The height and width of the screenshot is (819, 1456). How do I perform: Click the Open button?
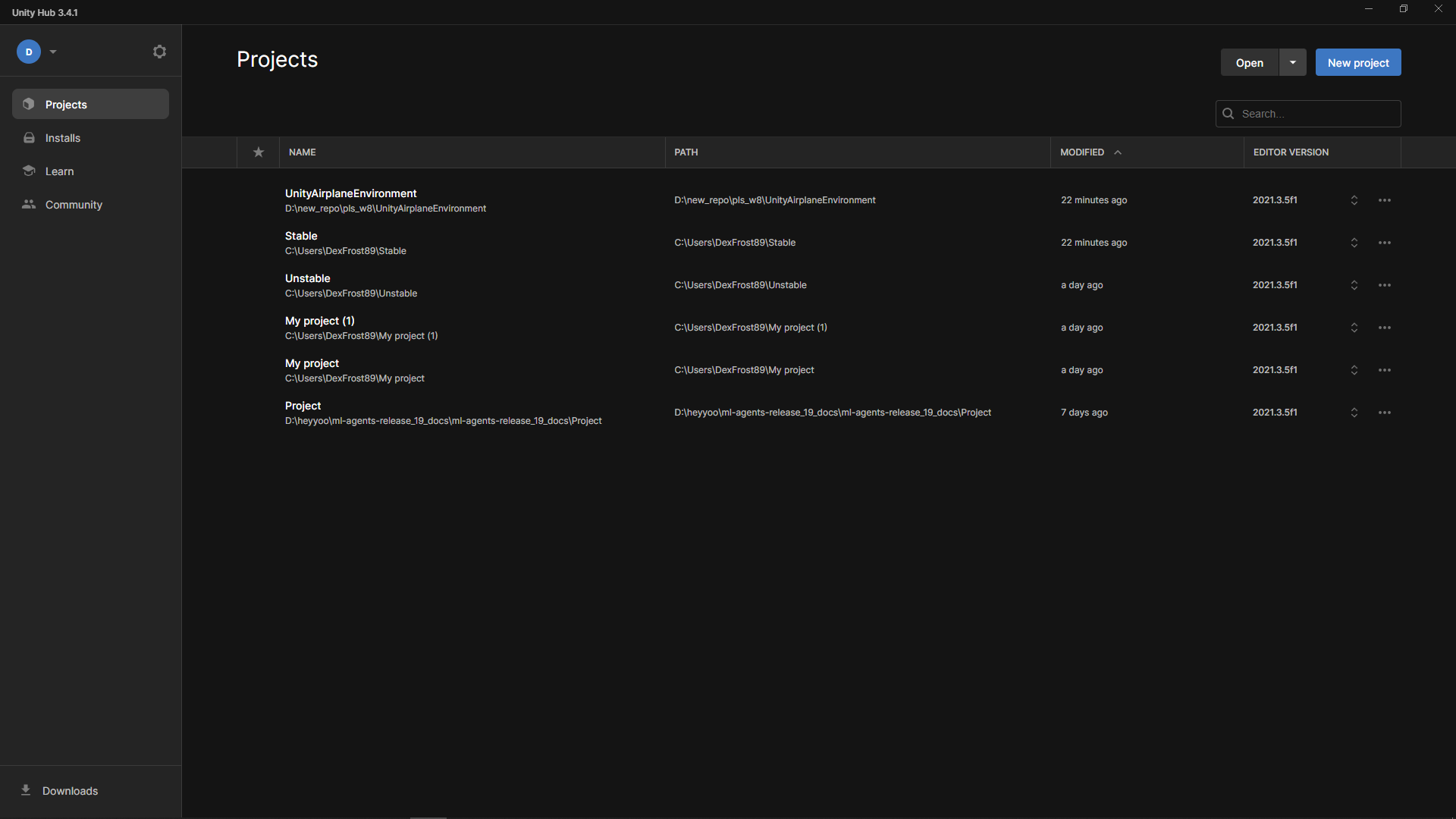pyautogui.click(x=1250, y=62)
